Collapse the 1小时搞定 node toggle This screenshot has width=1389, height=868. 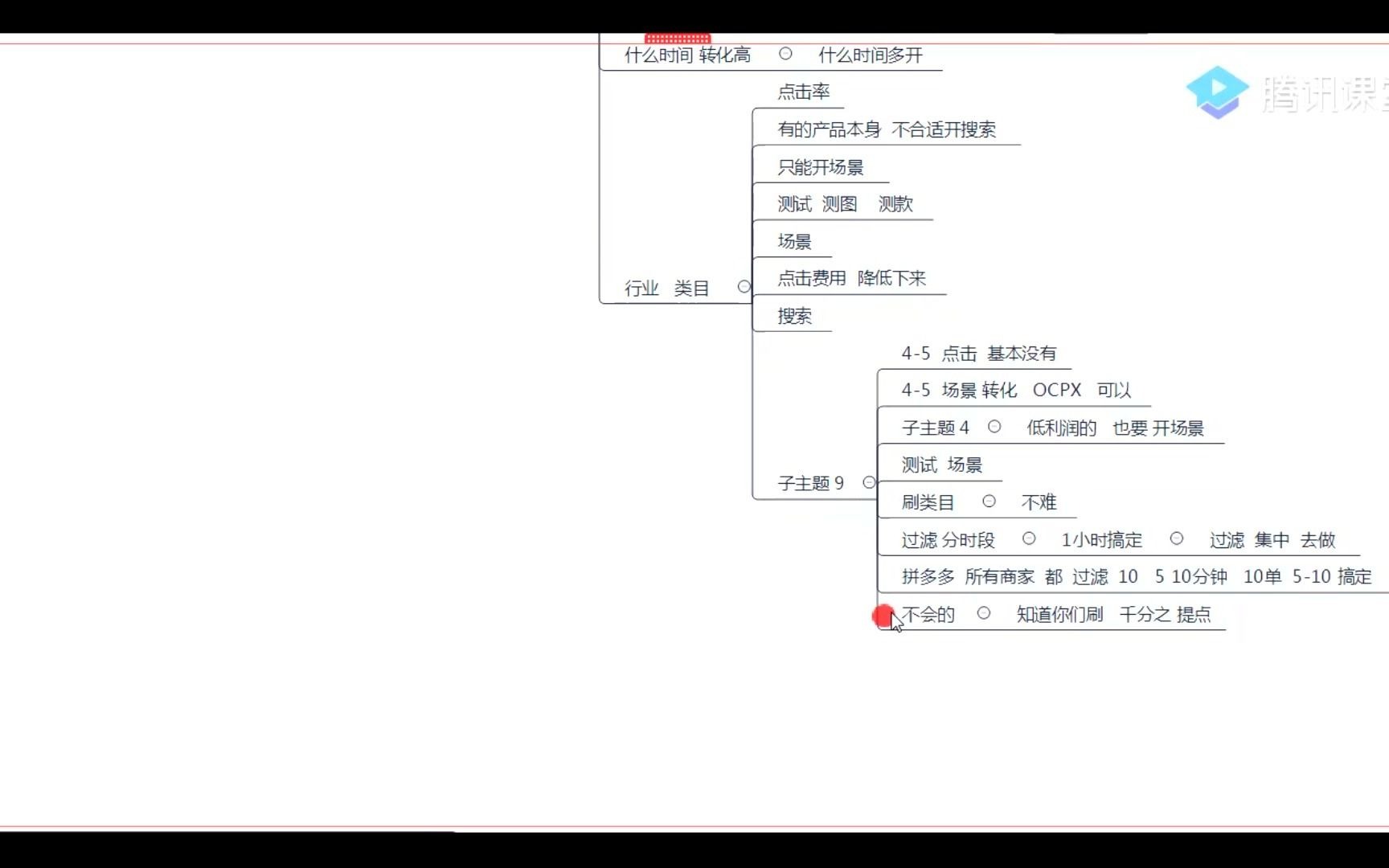[1177, 538]
